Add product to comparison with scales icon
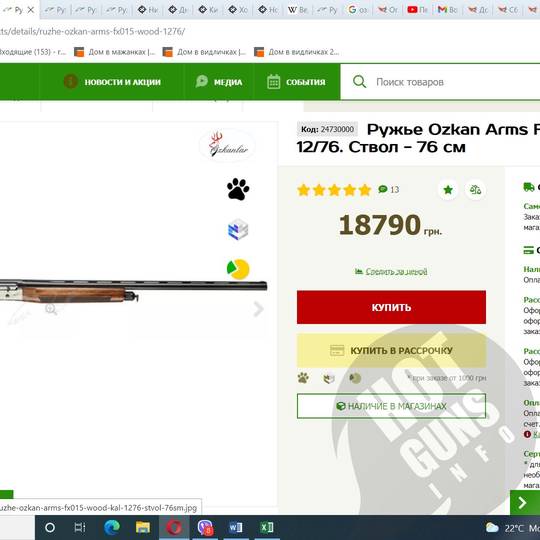The height and width of the screenshot is (540, 540). 475,190
